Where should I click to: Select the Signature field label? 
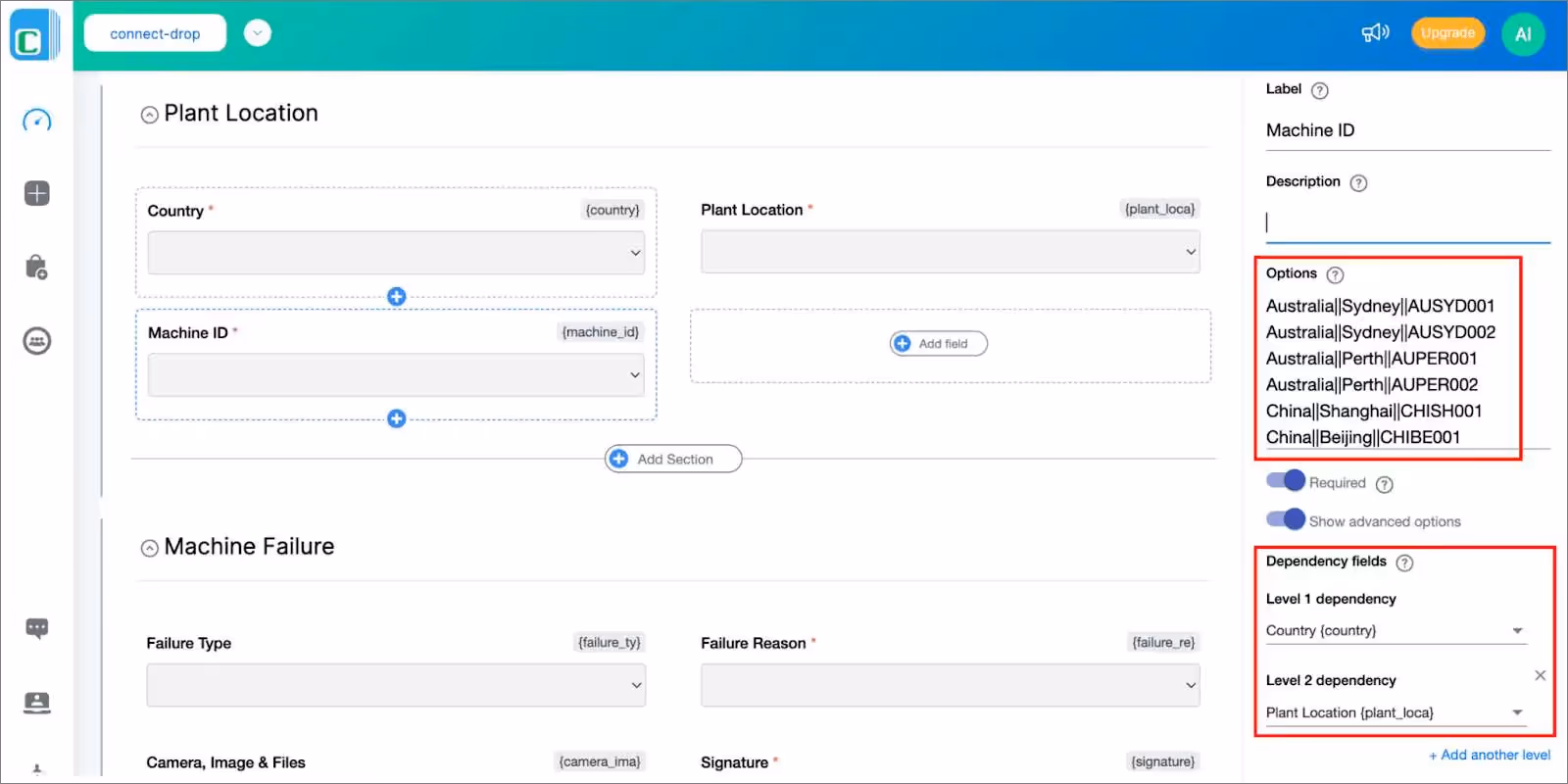pyautogui.click(x=734, y=762)
